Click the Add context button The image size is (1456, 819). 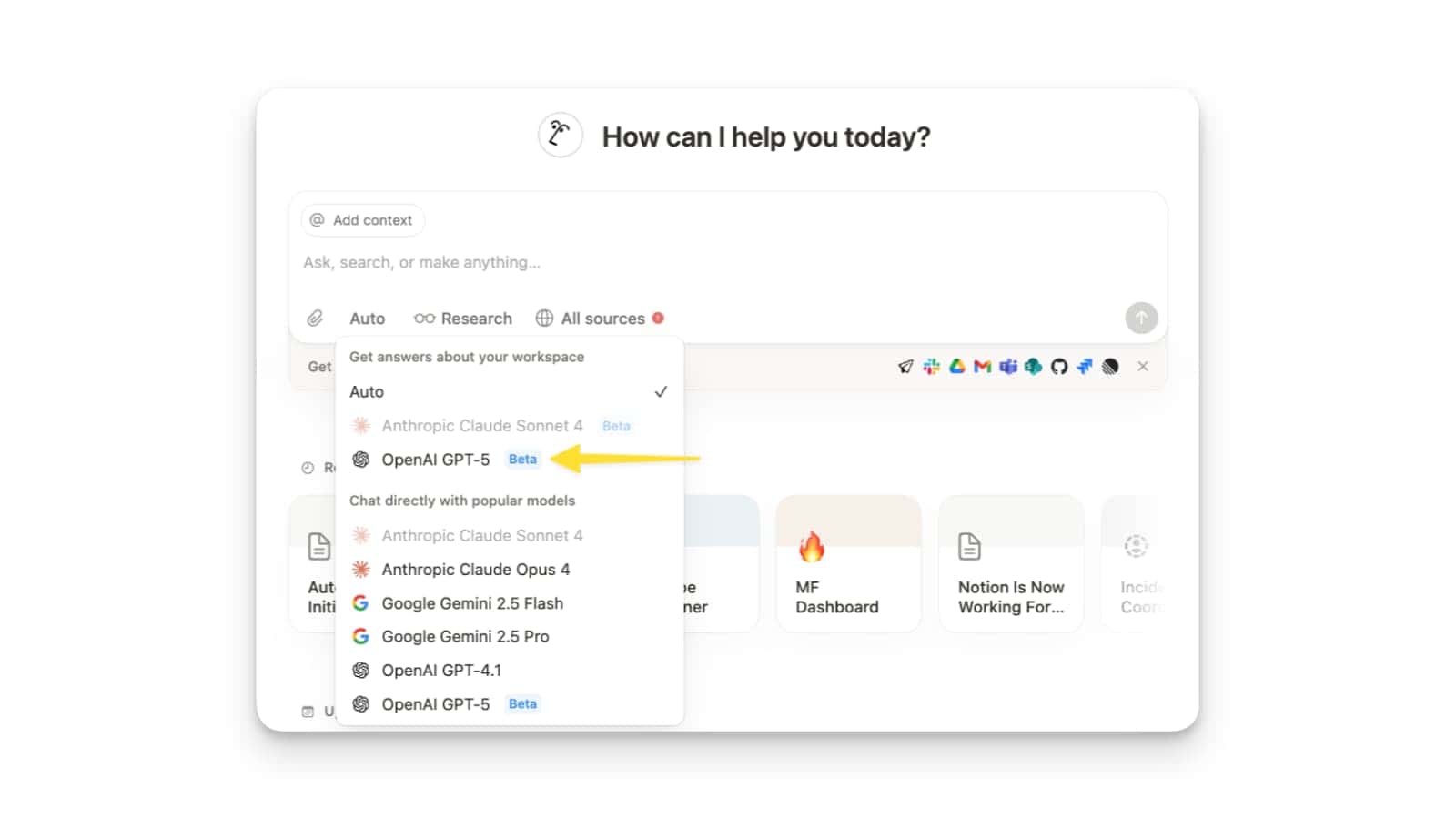click(x=362, y=220)
